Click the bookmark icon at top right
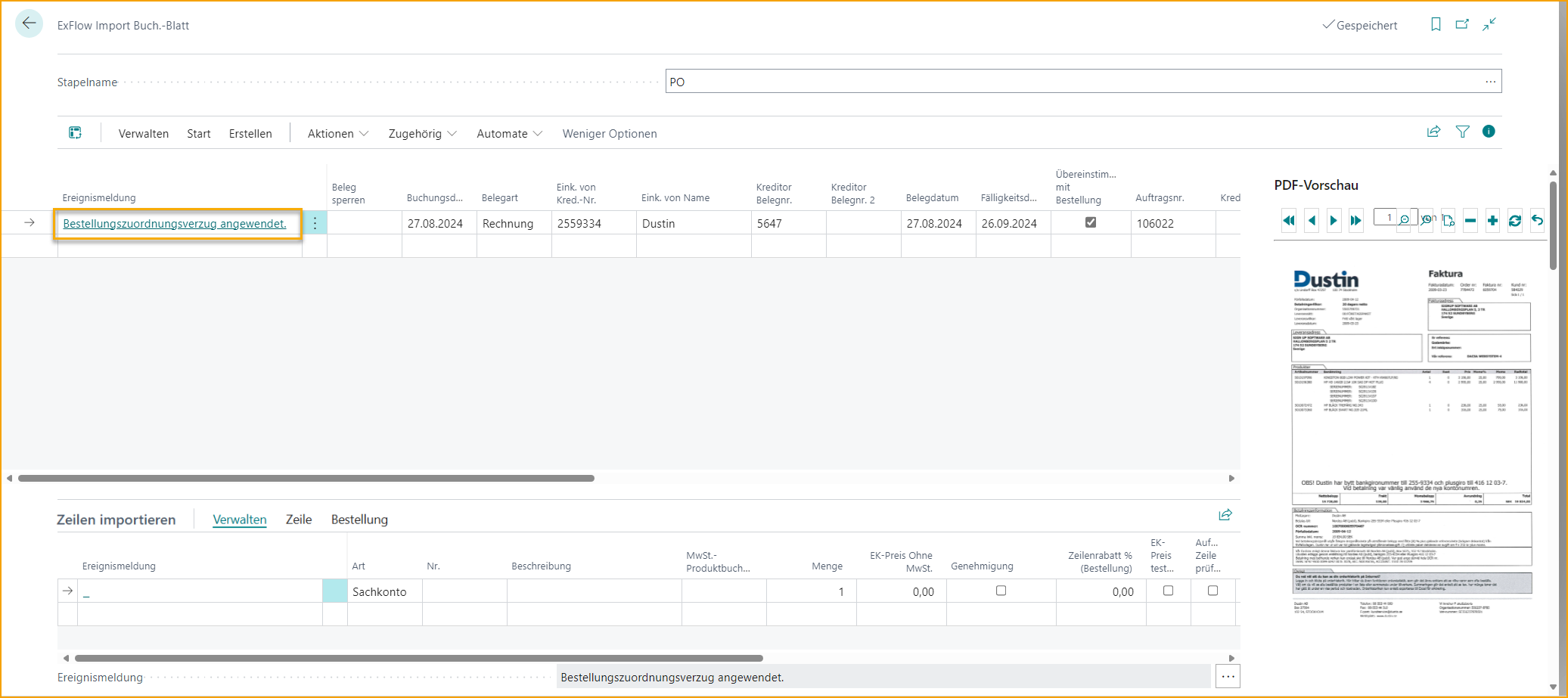 1435,25
